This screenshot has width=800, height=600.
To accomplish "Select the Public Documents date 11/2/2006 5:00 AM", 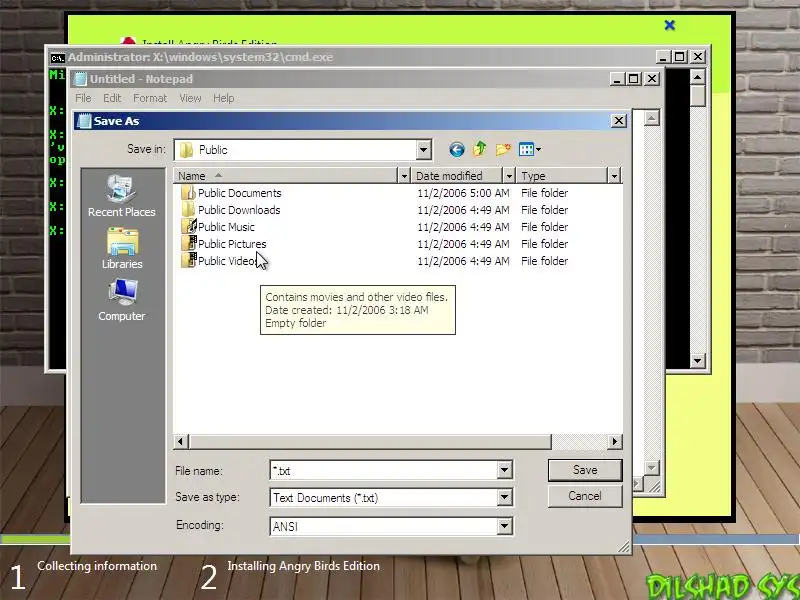I will coord(463,193).
